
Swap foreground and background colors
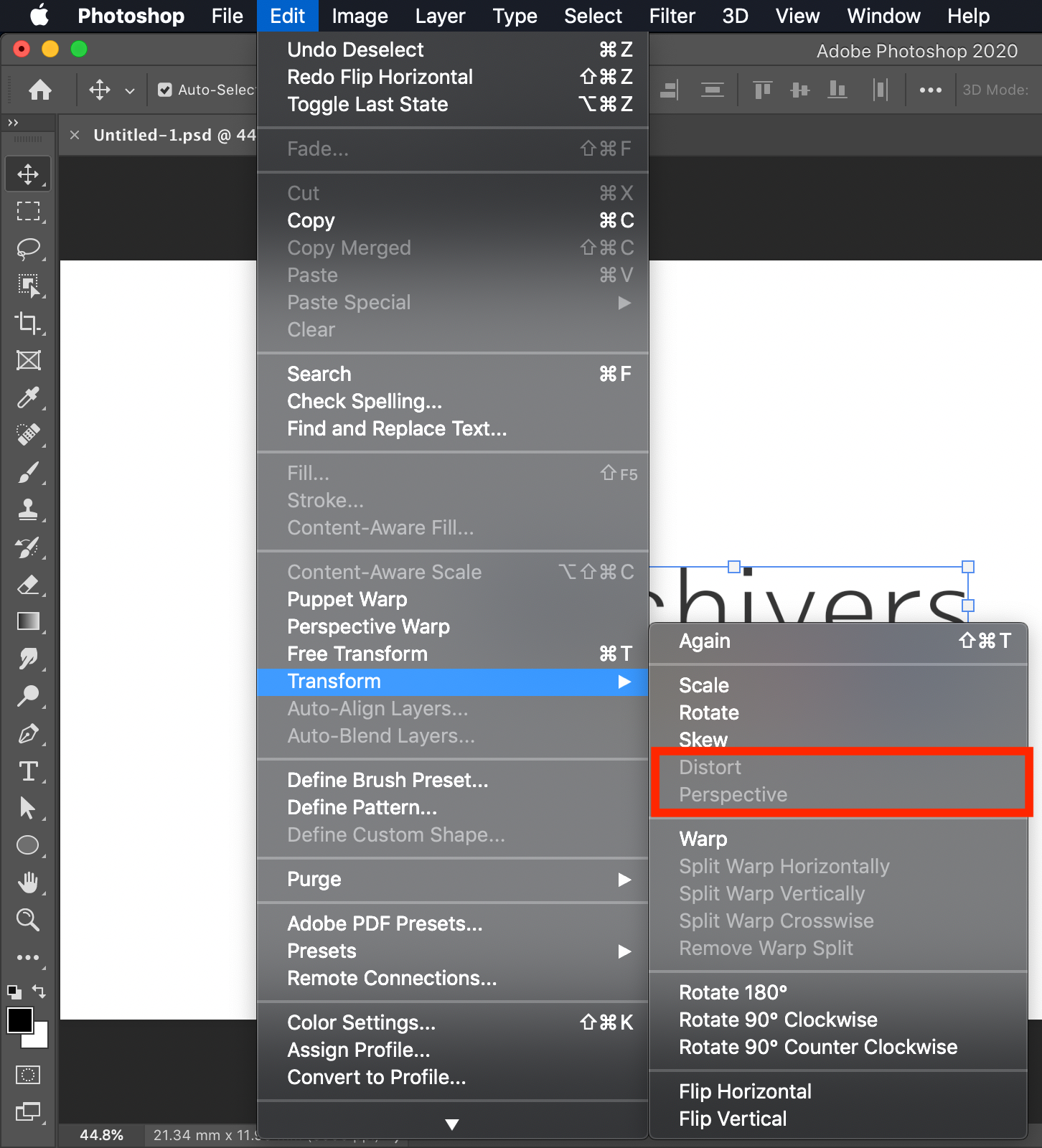click(x=39, y=992)
